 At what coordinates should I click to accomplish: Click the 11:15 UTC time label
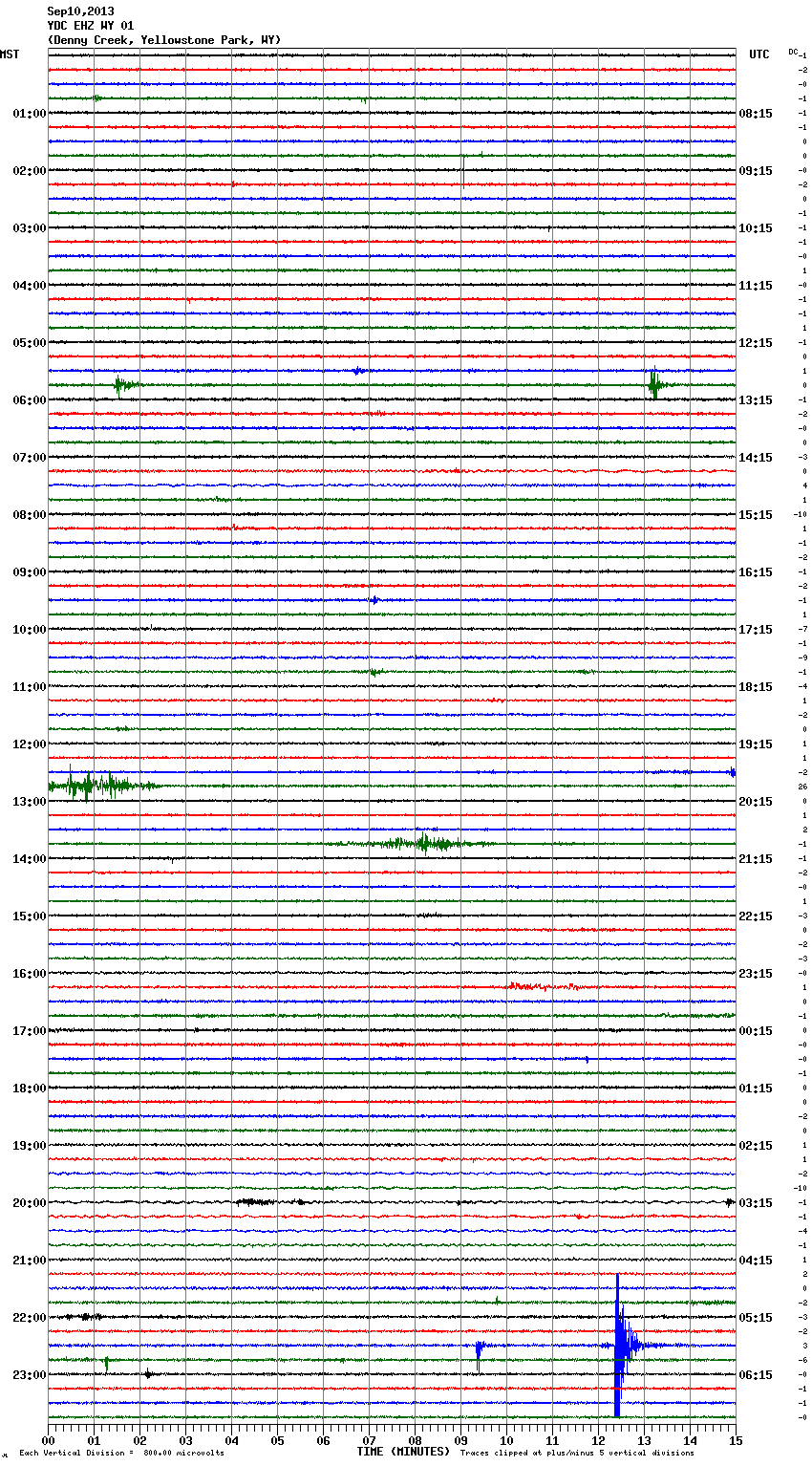pyautogui.click(x=756, y=286)
